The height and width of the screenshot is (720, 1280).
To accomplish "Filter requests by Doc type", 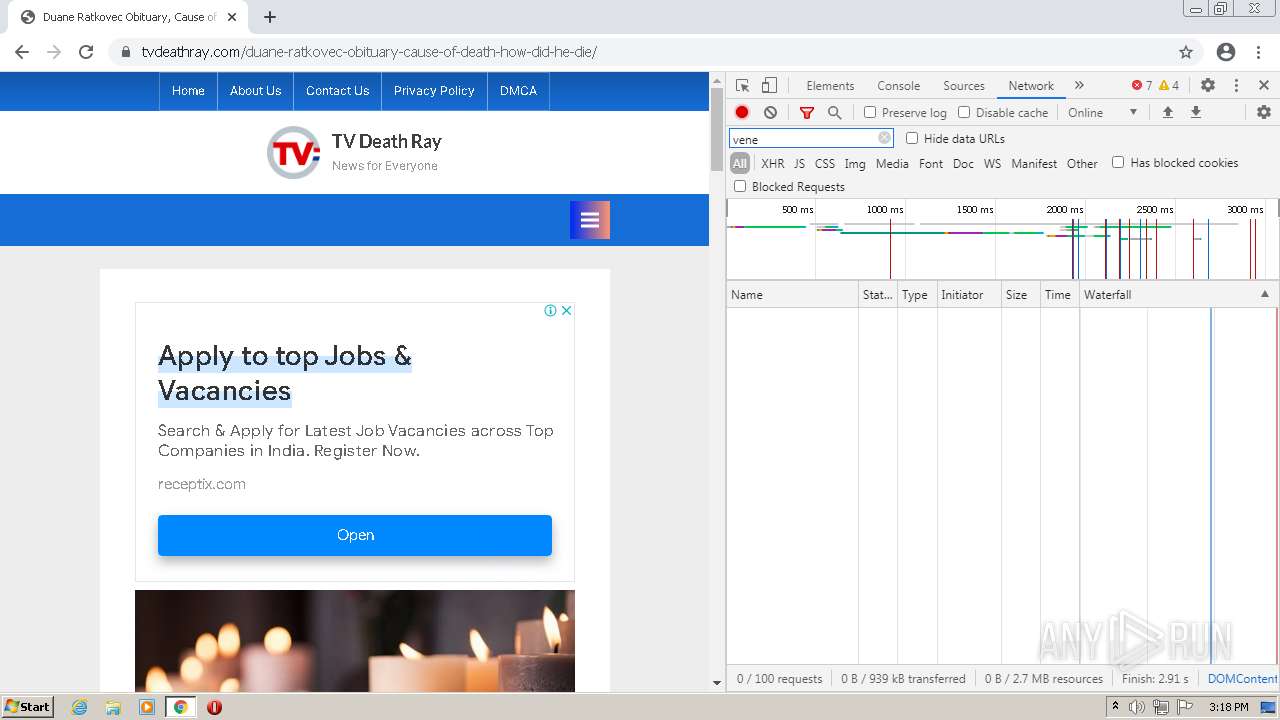I will [x=963, y=164].
